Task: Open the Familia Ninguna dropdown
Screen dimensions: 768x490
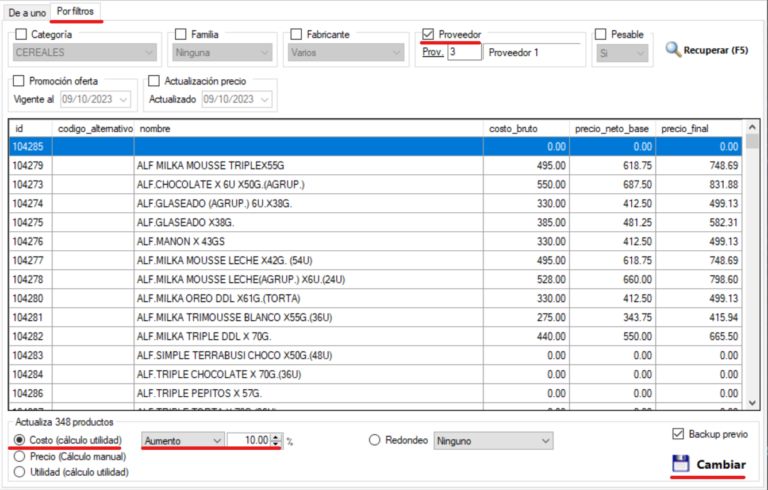Action: [222, 52]
